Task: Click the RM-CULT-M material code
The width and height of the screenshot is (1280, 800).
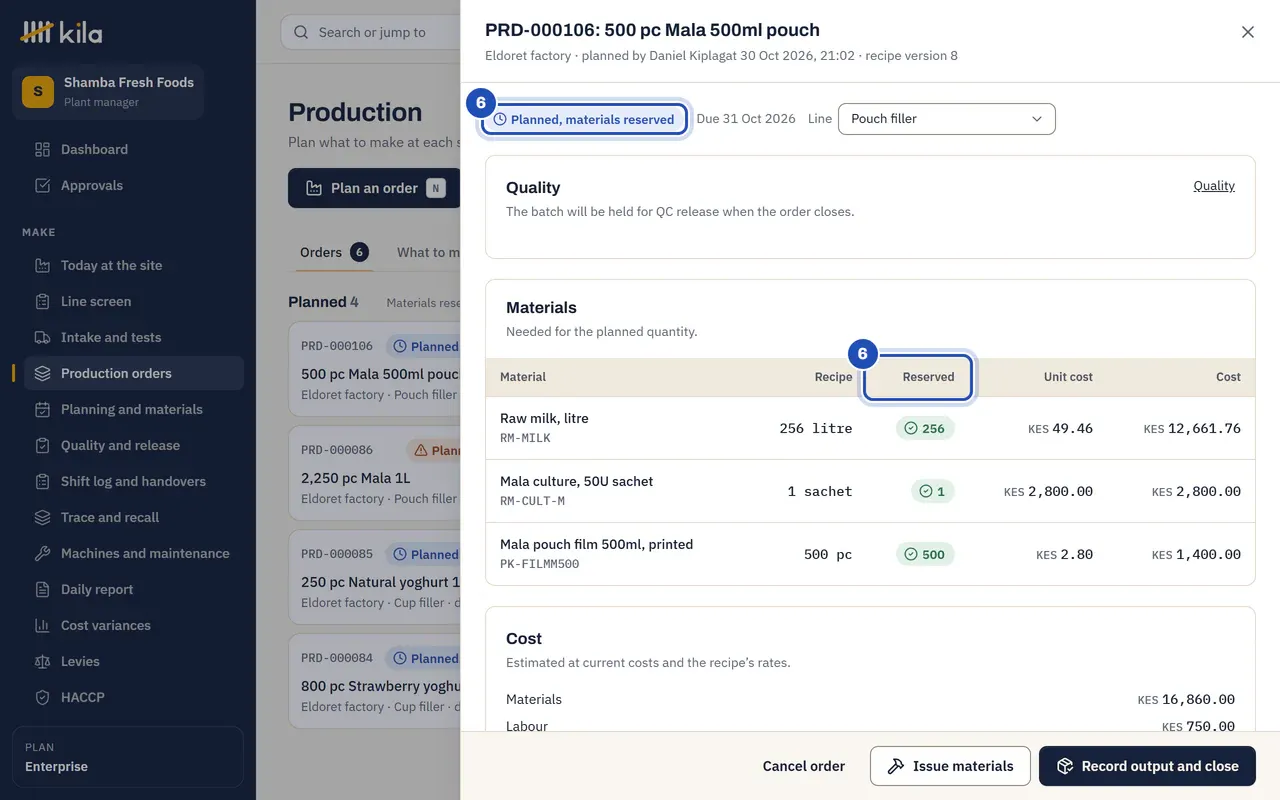Action: coord(533,501)
